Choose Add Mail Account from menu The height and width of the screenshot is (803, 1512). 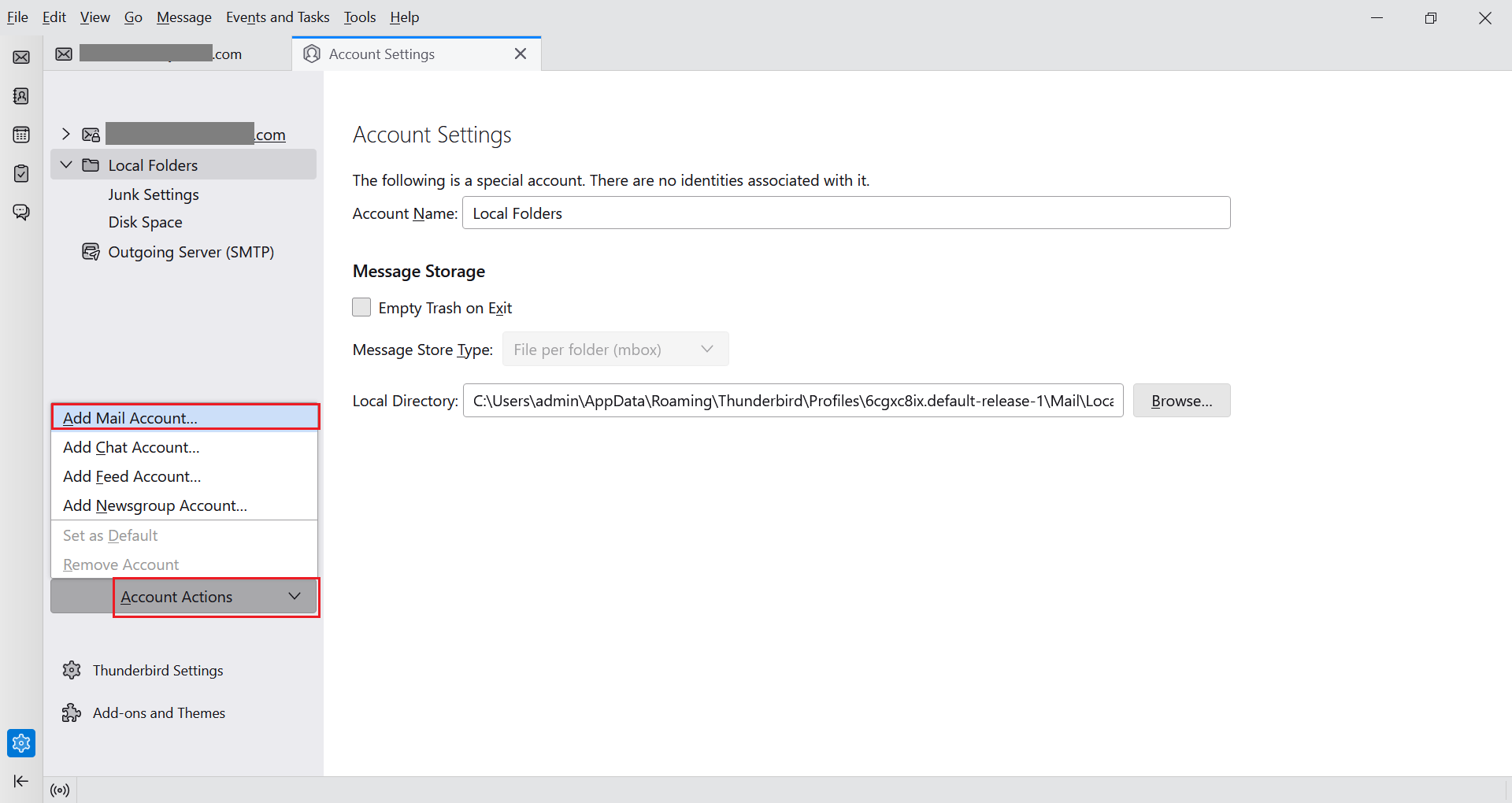[184, 417]
